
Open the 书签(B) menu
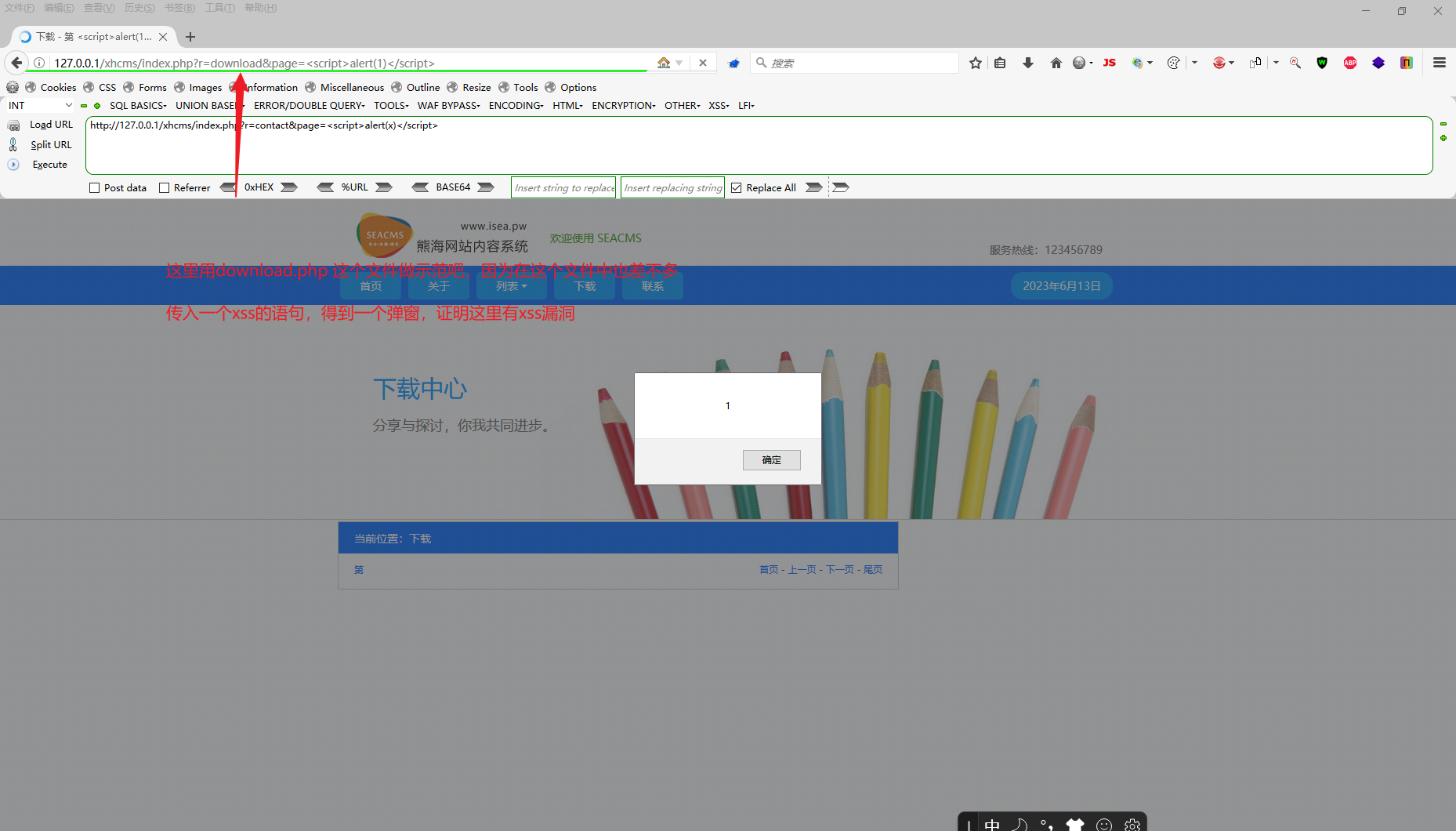[179, 8]
